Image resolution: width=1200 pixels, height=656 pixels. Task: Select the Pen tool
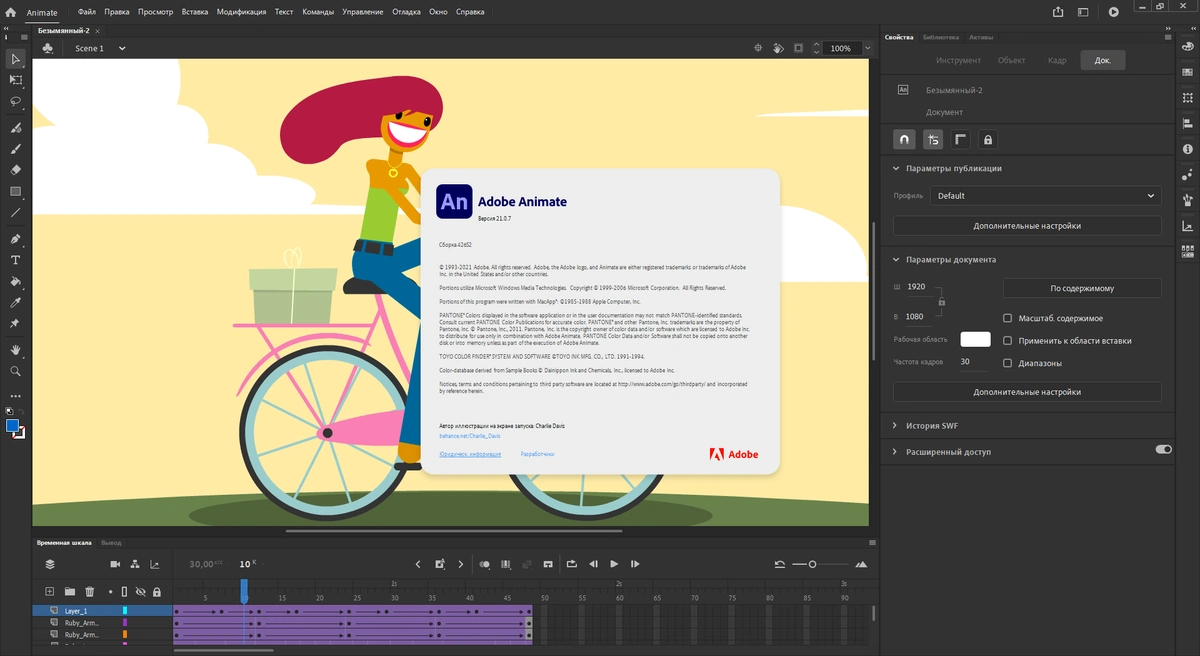click(x=15, y=239)
